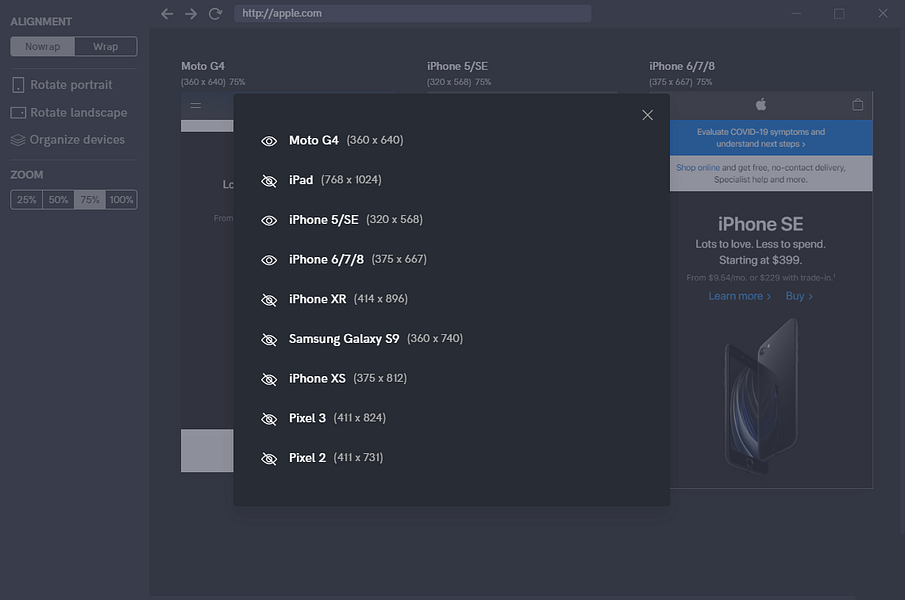905x600 pixels.
Task: Open the COVID-19 symptoms banner link
Action: point(761,138)
